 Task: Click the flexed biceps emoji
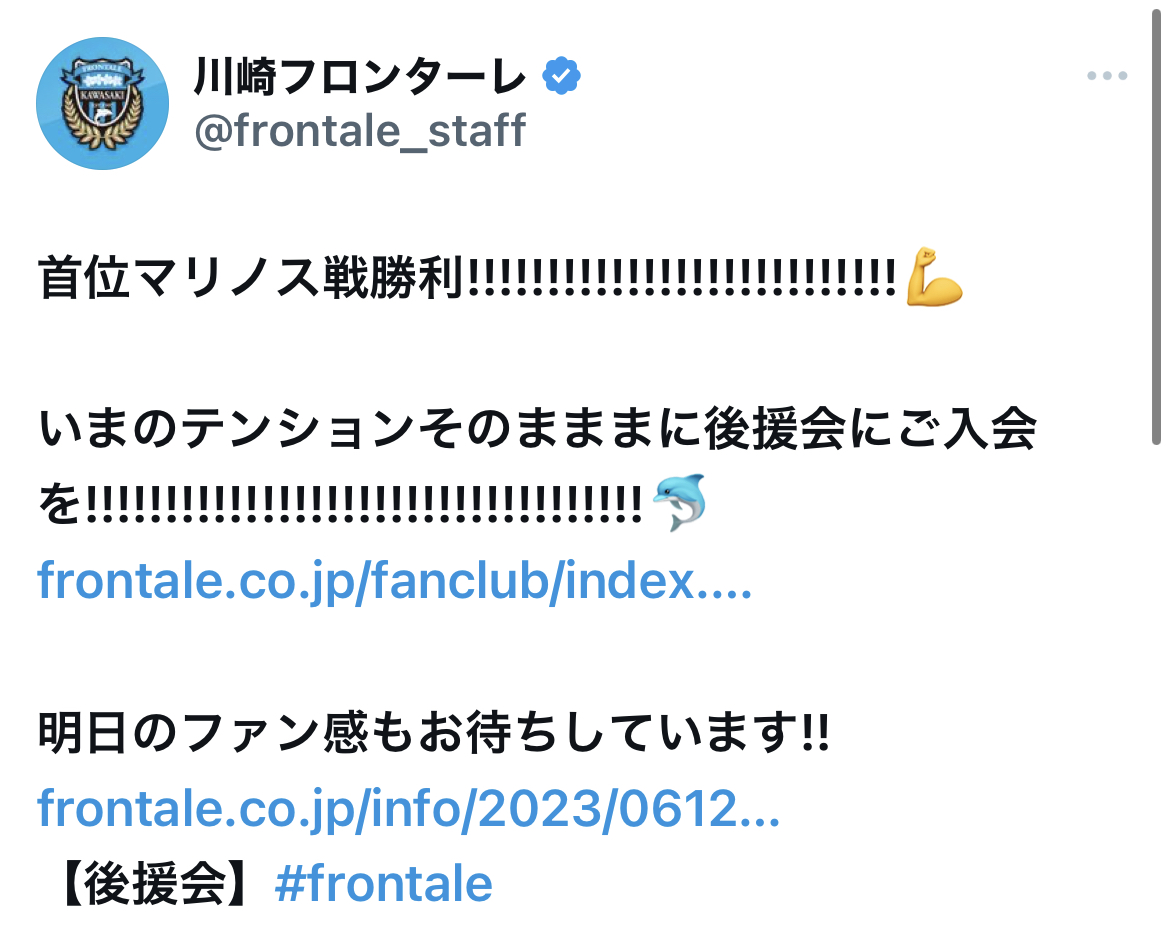point(933,277)
